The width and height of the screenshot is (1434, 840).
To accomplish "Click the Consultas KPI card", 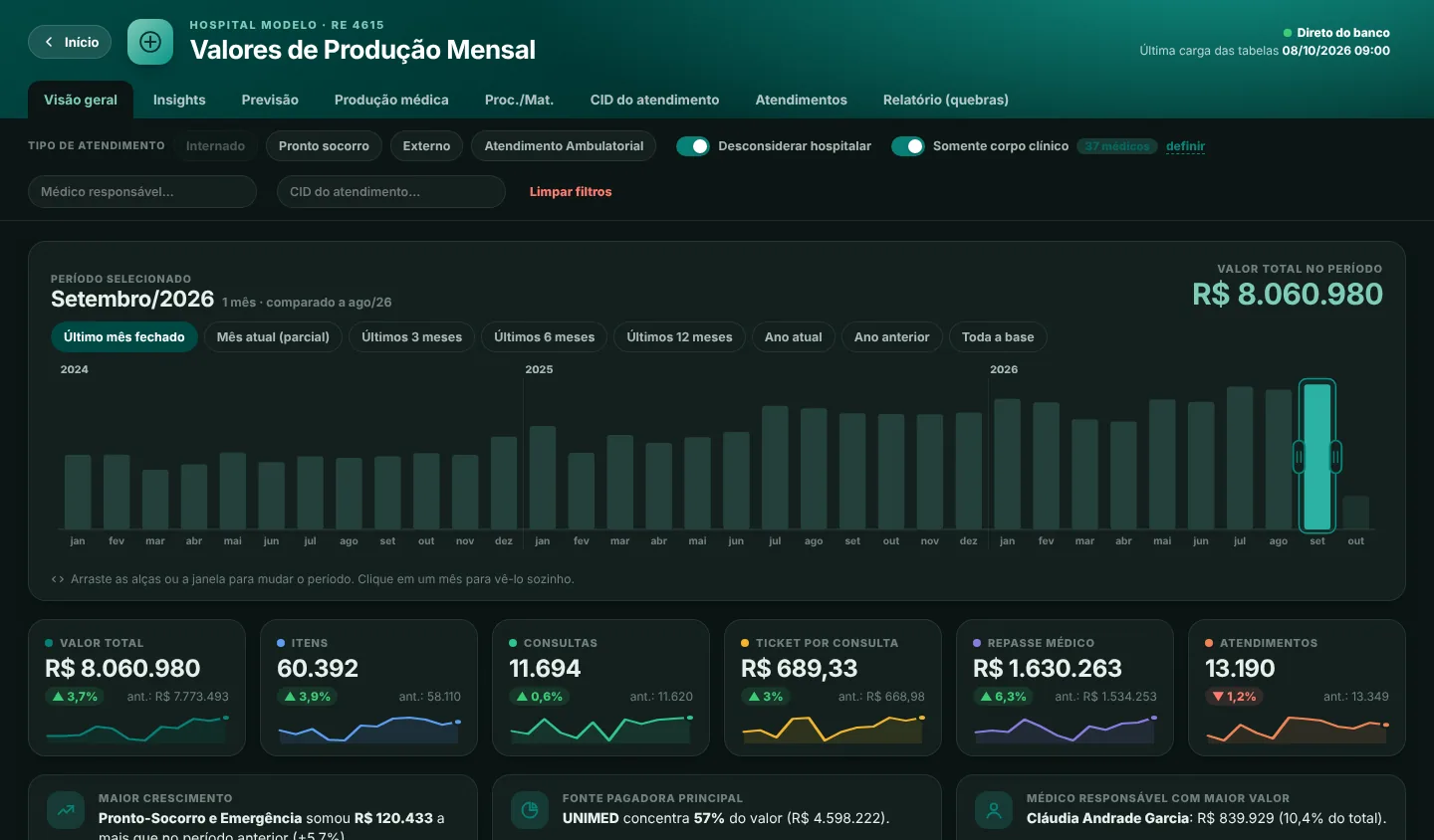I will click(600, 688).
